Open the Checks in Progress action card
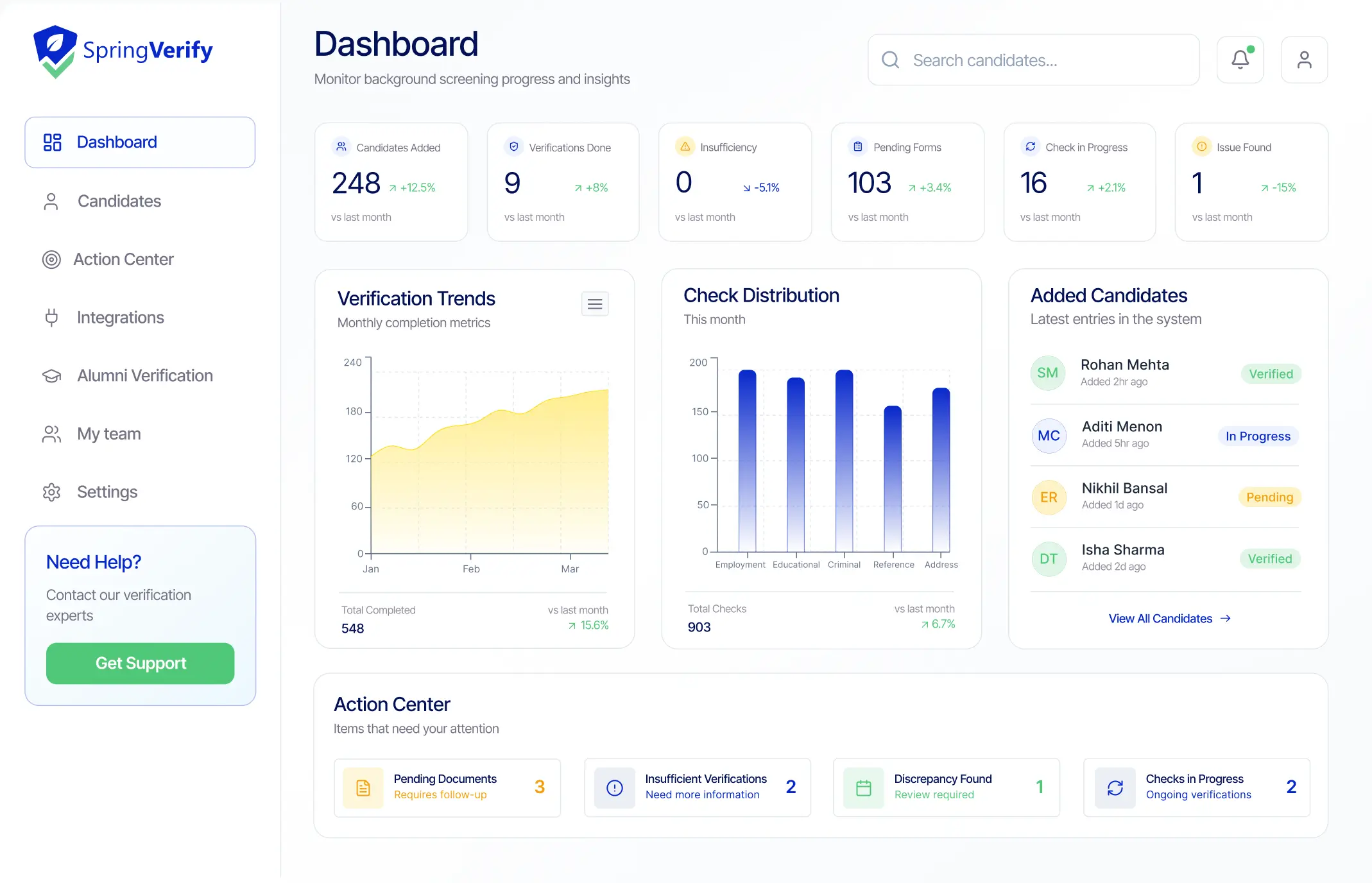1372x883 pixels. point(1197,788)
